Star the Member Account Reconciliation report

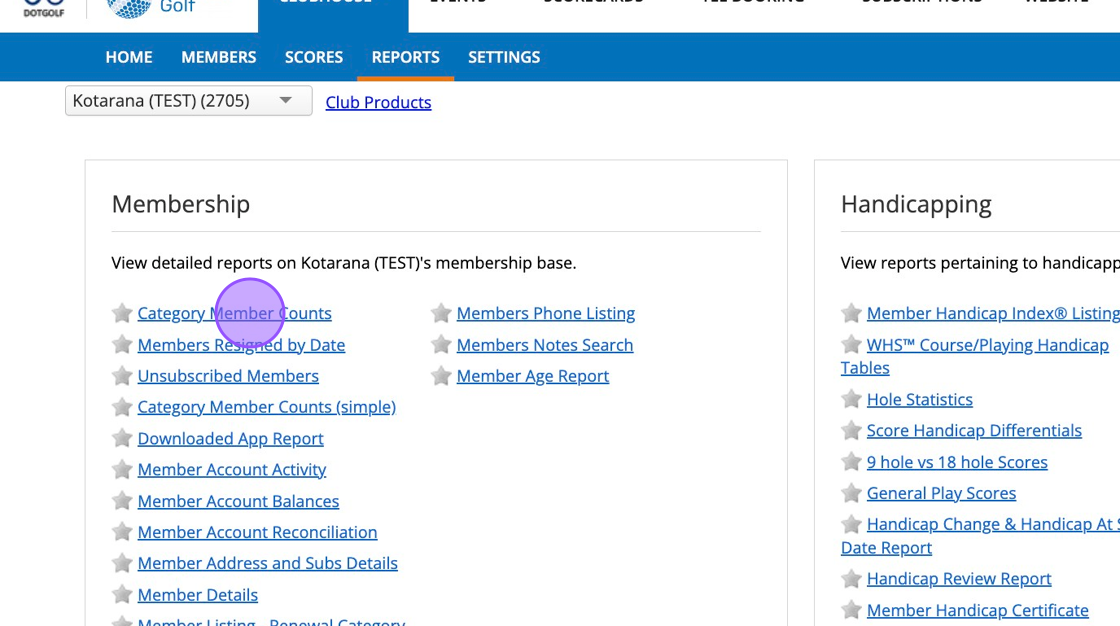pyautogui.click(x=122, y=532)
